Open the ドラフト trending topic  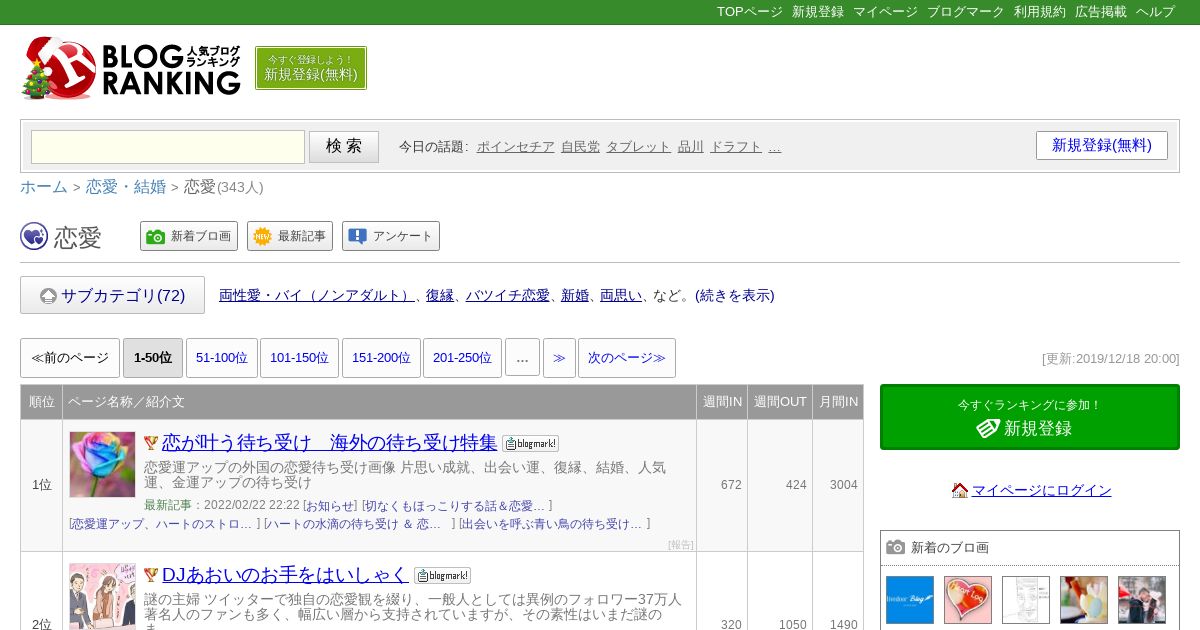point(736,146)
